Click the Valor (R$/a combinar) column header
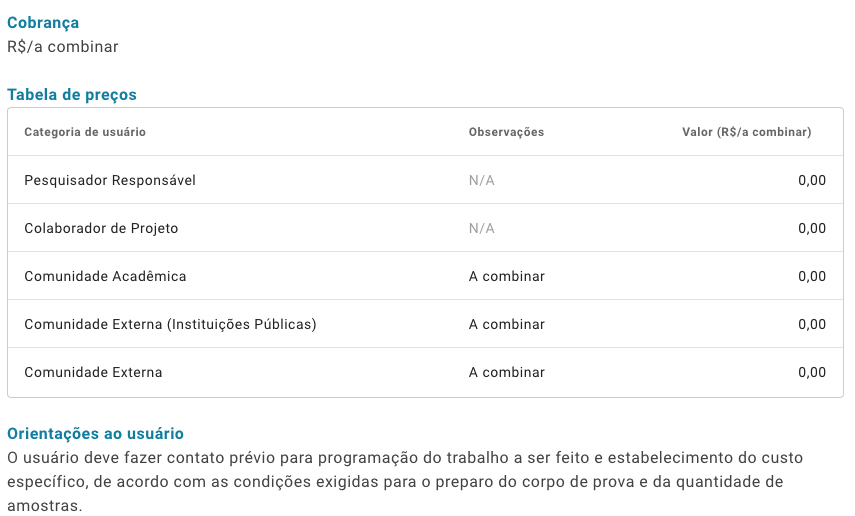855x516 pixels. 746,132
